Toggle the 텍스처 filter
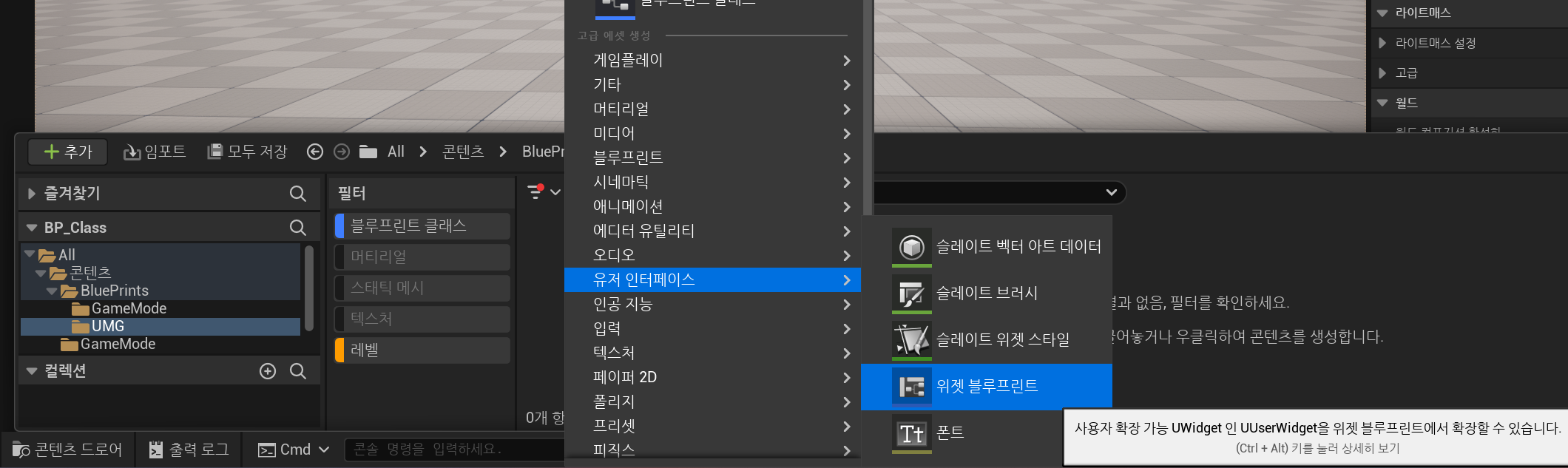The image size is (1568, 468). tap(422, 319)
